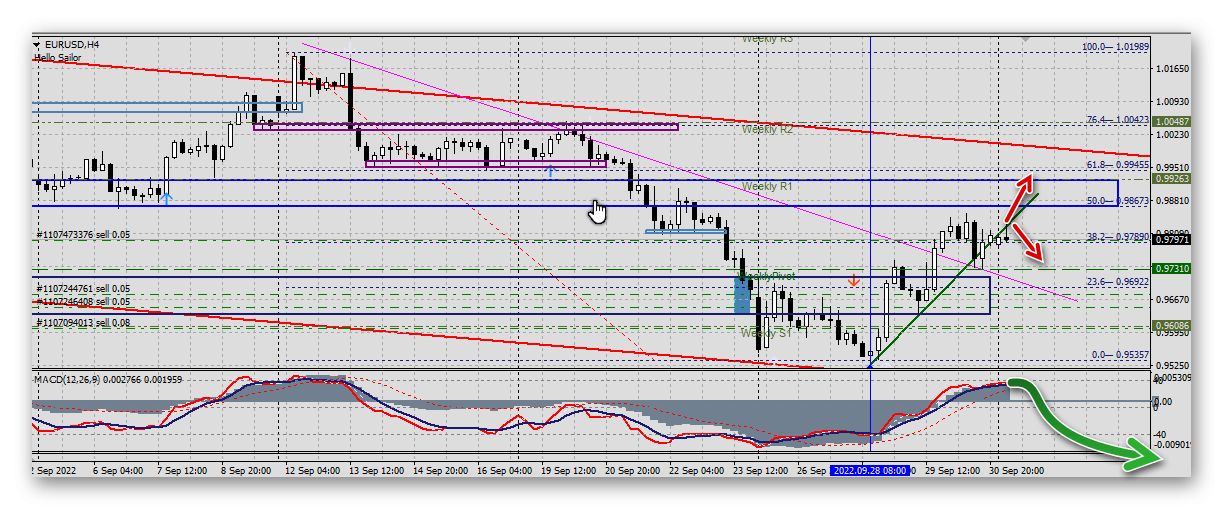
Task: Select the blue up arrow near the 7 Sep candles
Action: pos(167,197)
